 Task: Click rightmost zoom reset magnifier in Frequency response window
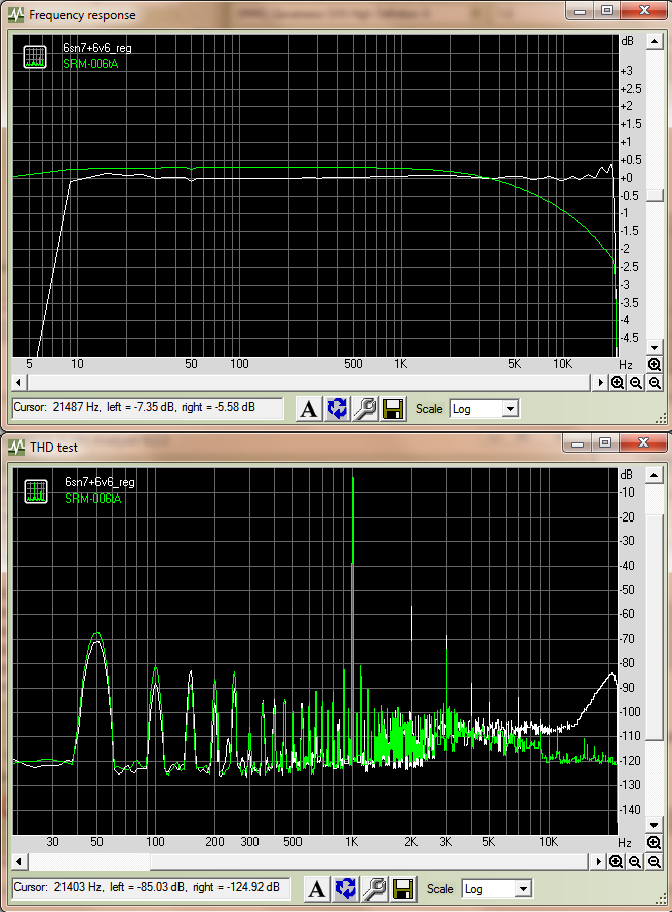coord(655,383)
